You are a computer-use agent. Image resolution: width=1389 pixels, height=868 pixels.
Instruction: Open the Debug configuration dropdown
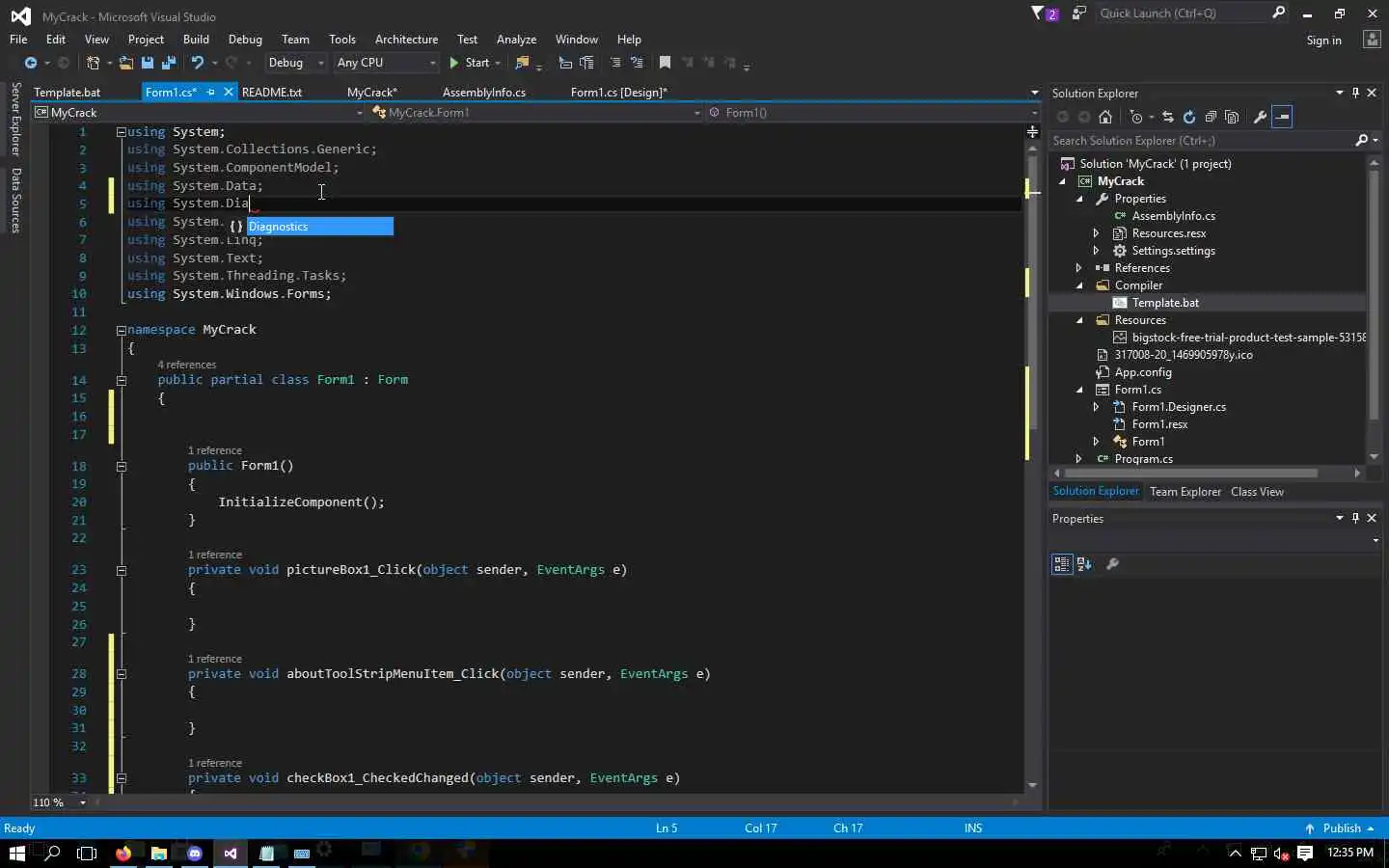(295, 63)
